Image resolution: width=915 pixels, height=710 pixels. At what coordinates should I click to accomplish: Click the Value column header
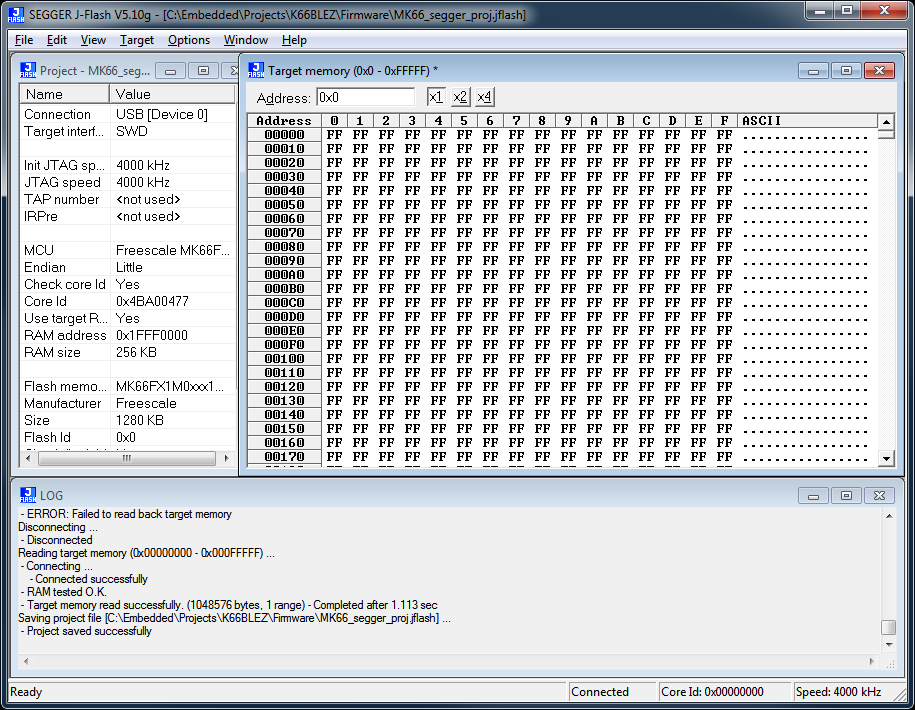(x=172, y=94)
